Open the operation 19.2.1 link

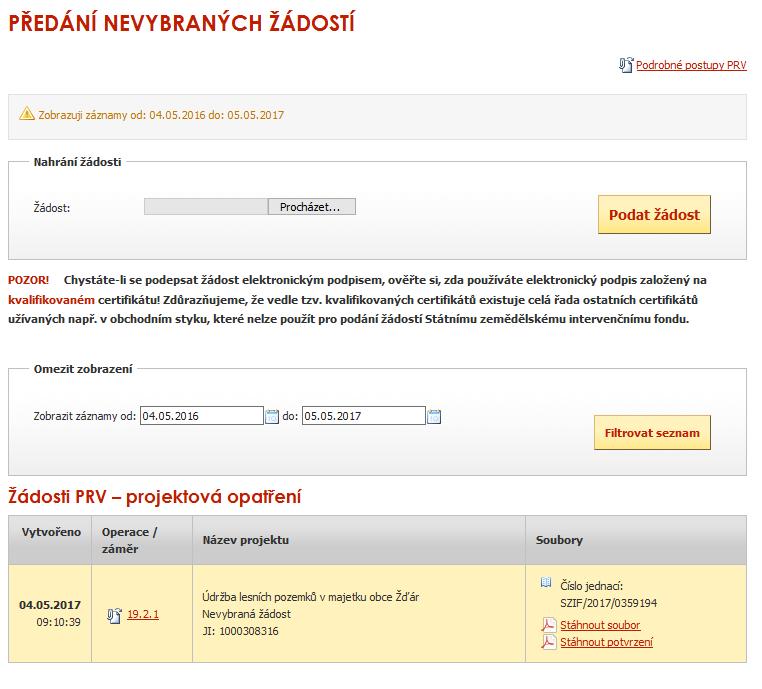143,614
